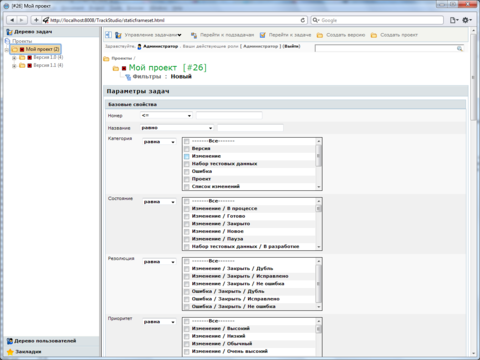Click the search magnifier icon in TrackStudio
The height and width of the screenshot is (360, 480).
tap(460, 49)
